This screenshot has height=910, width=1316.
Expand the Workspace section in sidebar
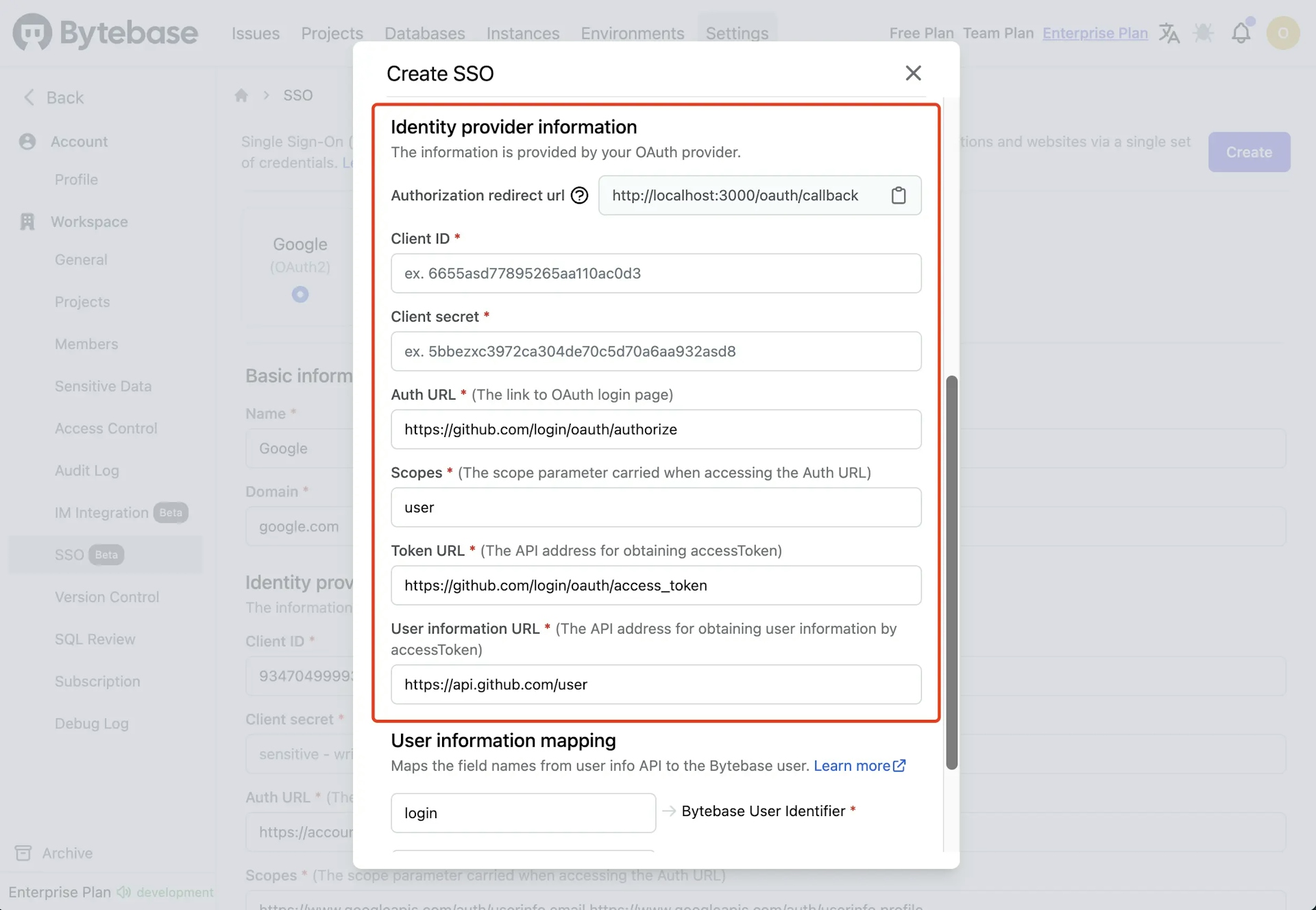click(x=89, y=222)
